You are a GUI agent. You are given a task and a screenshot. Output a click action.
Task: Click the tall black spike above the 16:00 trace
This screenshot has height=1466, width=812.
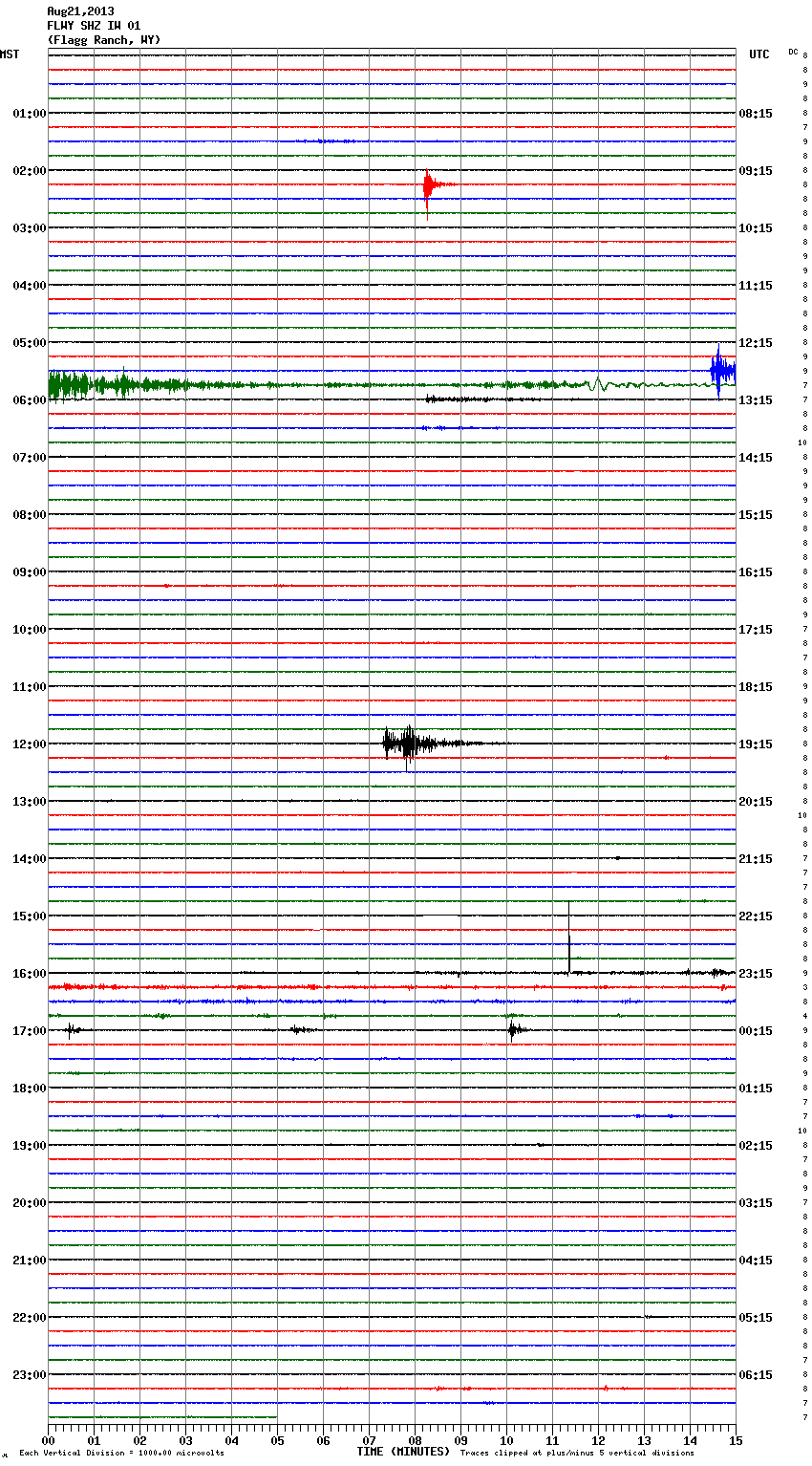[x=569, y=937]
